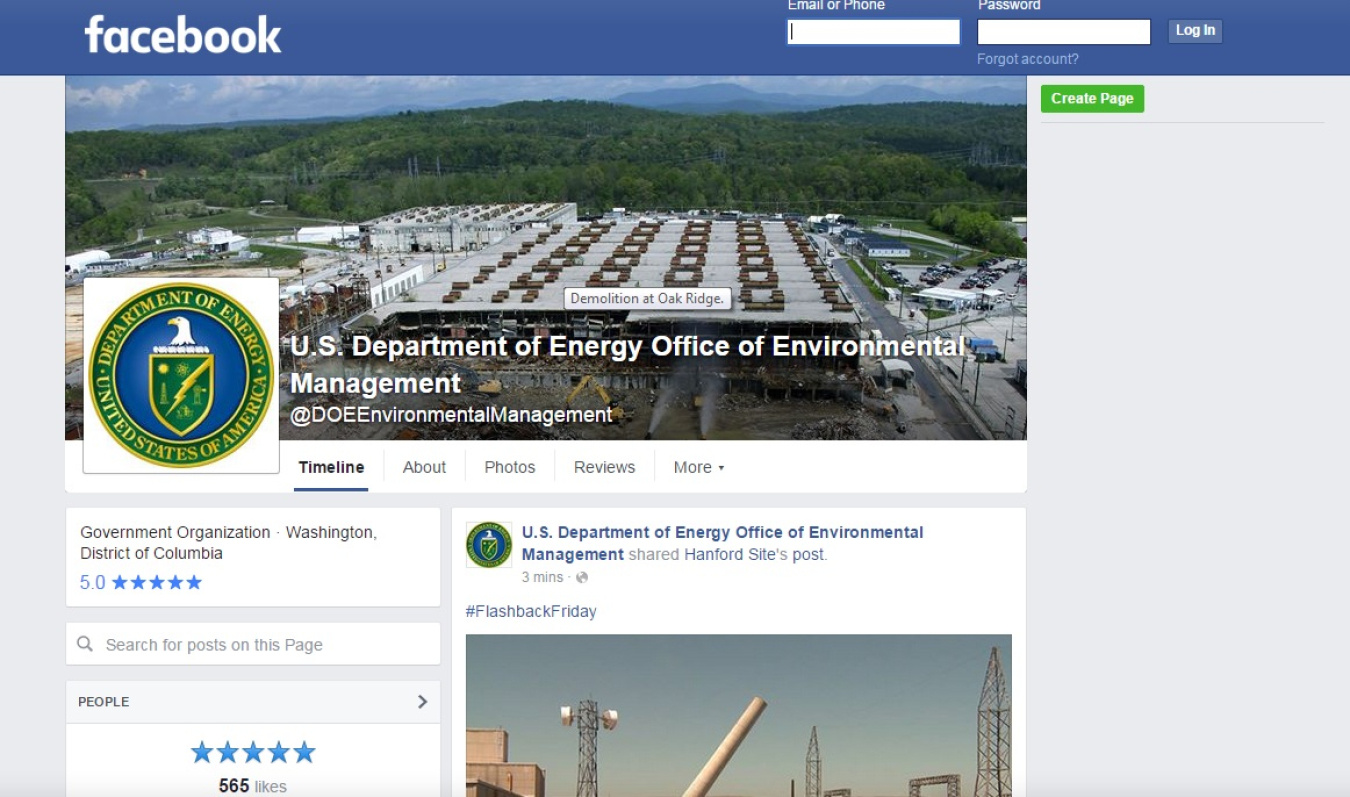This screenshot has width=1350, height=797.
Task: Click the Demolition at Oak Ridge tooltip
Action: point(648,299)
